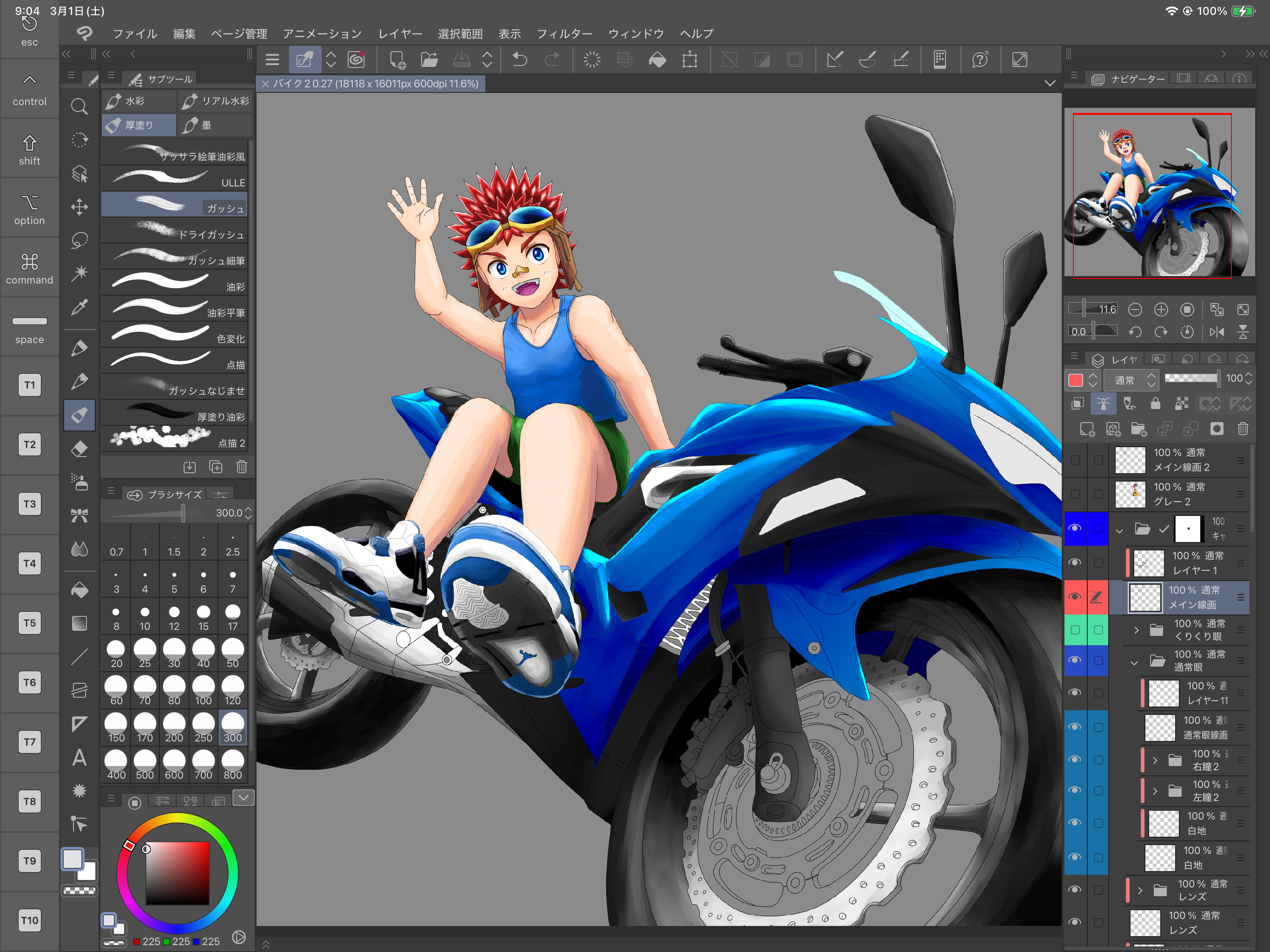Viewport: 1270px width, 952px height.
Task: Expand the レンズ folder
Action: 1140,891
